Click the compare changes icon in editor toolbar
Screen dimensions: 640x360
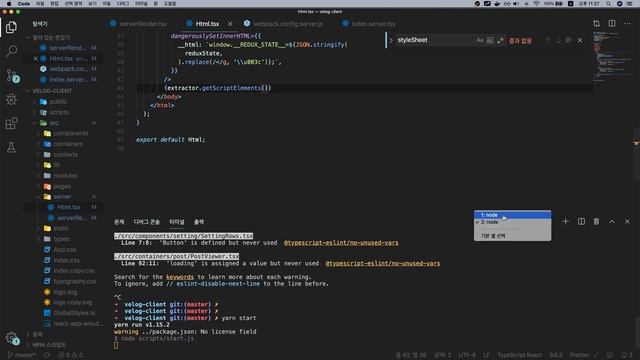[597, 24]
